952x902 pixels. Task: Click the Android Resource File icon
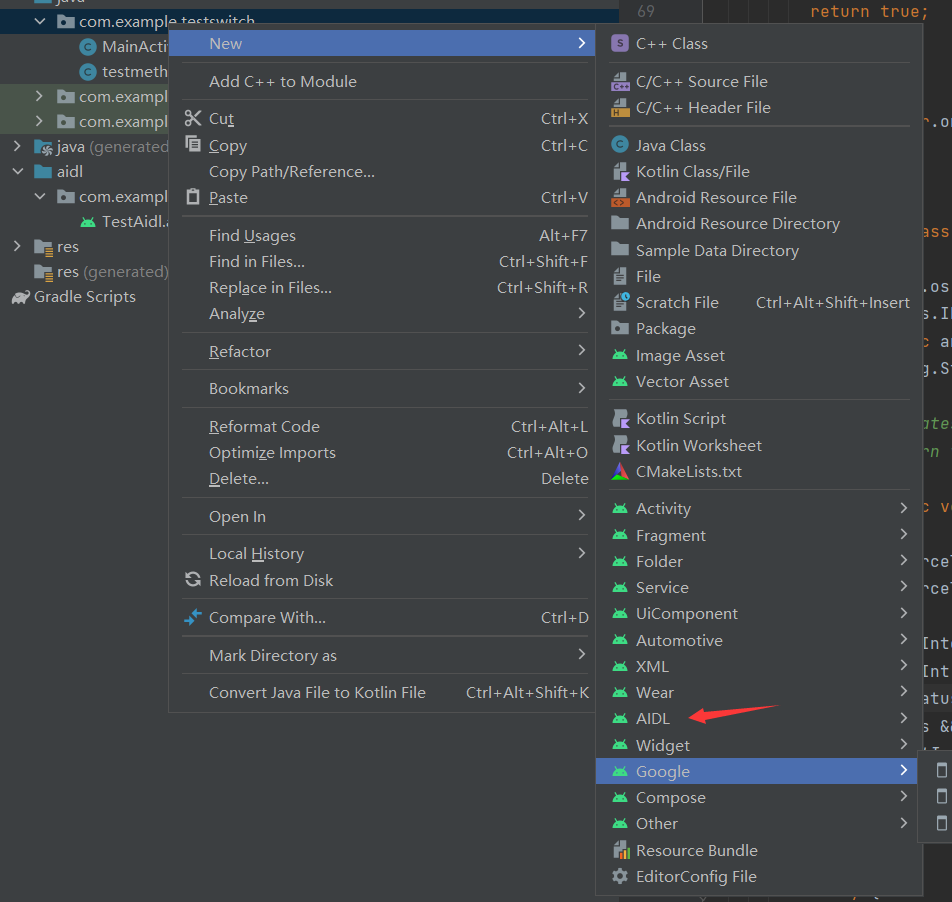pyautogui.click(x=620, y=198)
